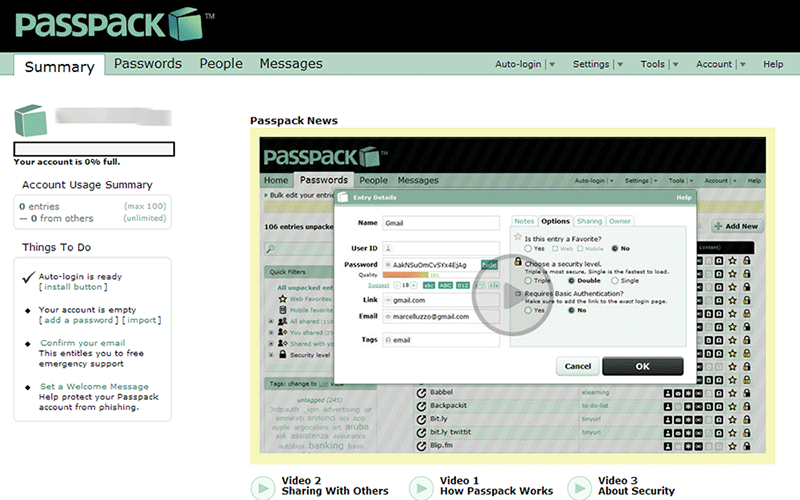Click the account usage progress bar
Viewport: 800px width, 500px height.
pyautogui.click(x=94, y=149)
